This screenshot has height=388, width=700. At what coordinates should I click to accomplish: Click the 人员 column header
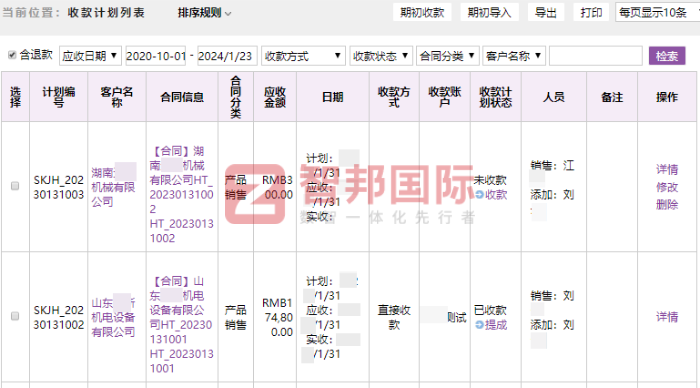click(554, 97)
